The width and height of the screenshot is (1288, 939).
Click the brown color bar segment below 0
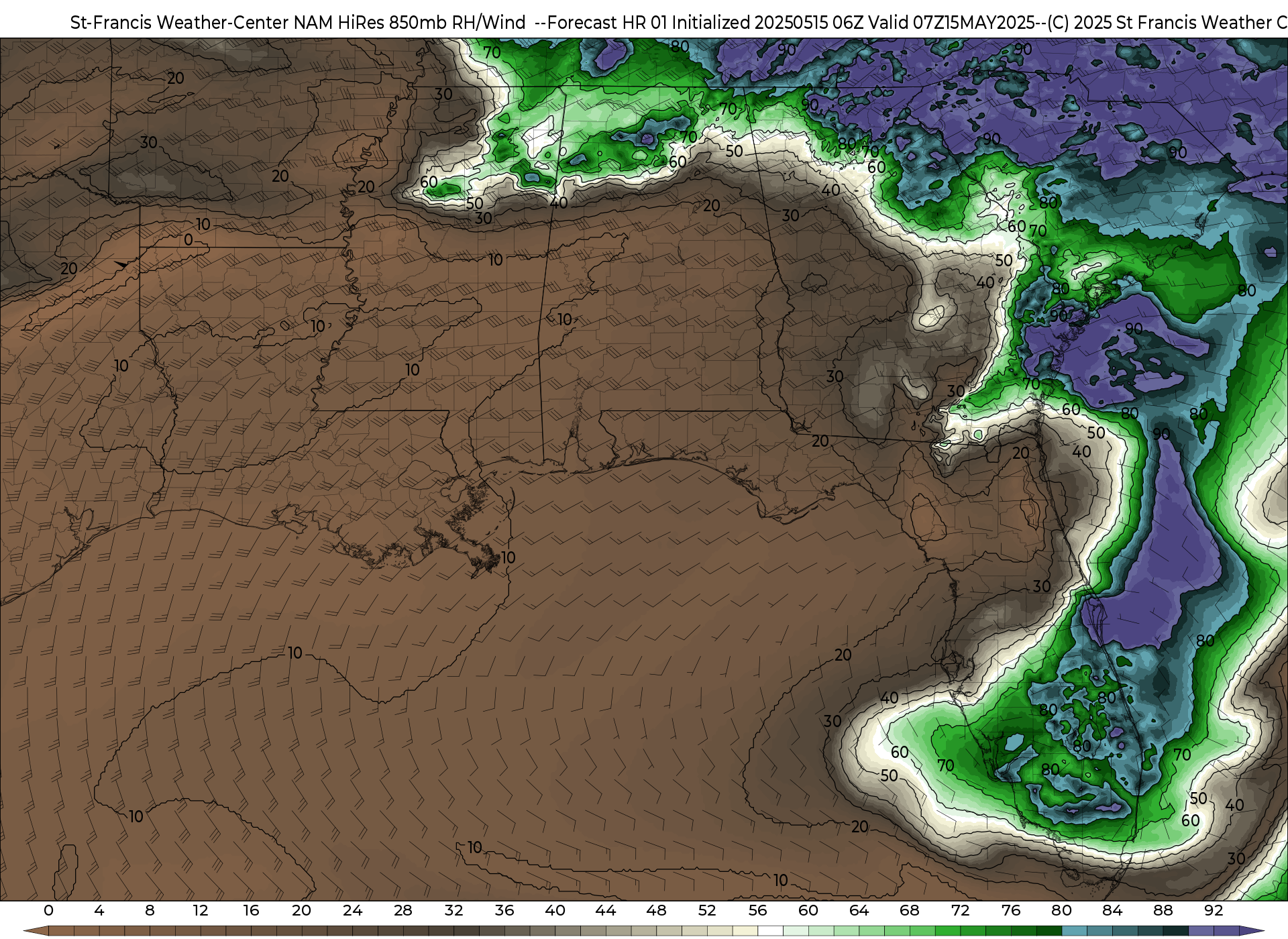[61, 931]
